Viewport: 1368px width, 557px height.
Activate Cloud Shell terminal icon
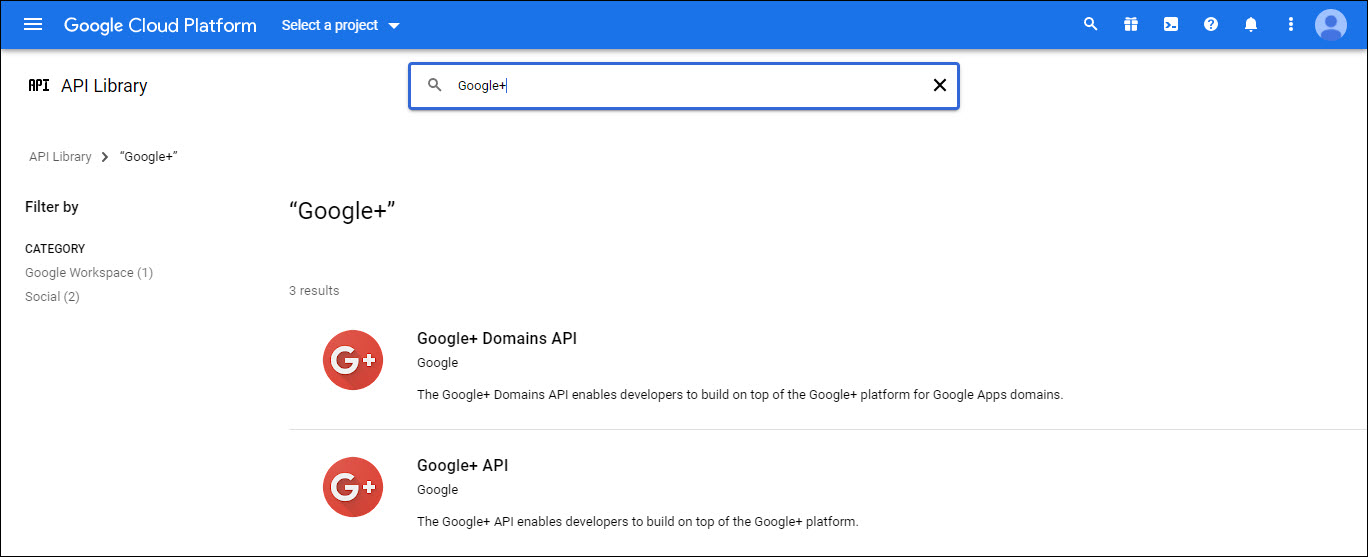point(1171,25)
